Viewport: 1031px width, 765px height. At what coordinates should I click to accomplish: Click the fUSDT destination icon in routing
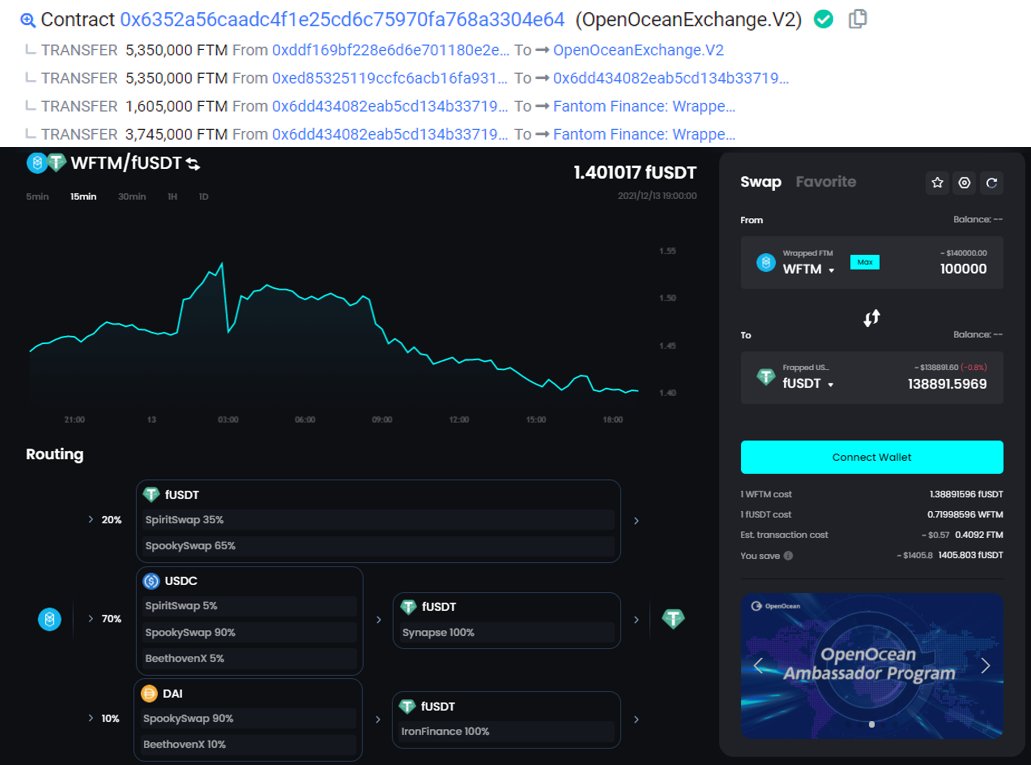click(x=673, y=618)
